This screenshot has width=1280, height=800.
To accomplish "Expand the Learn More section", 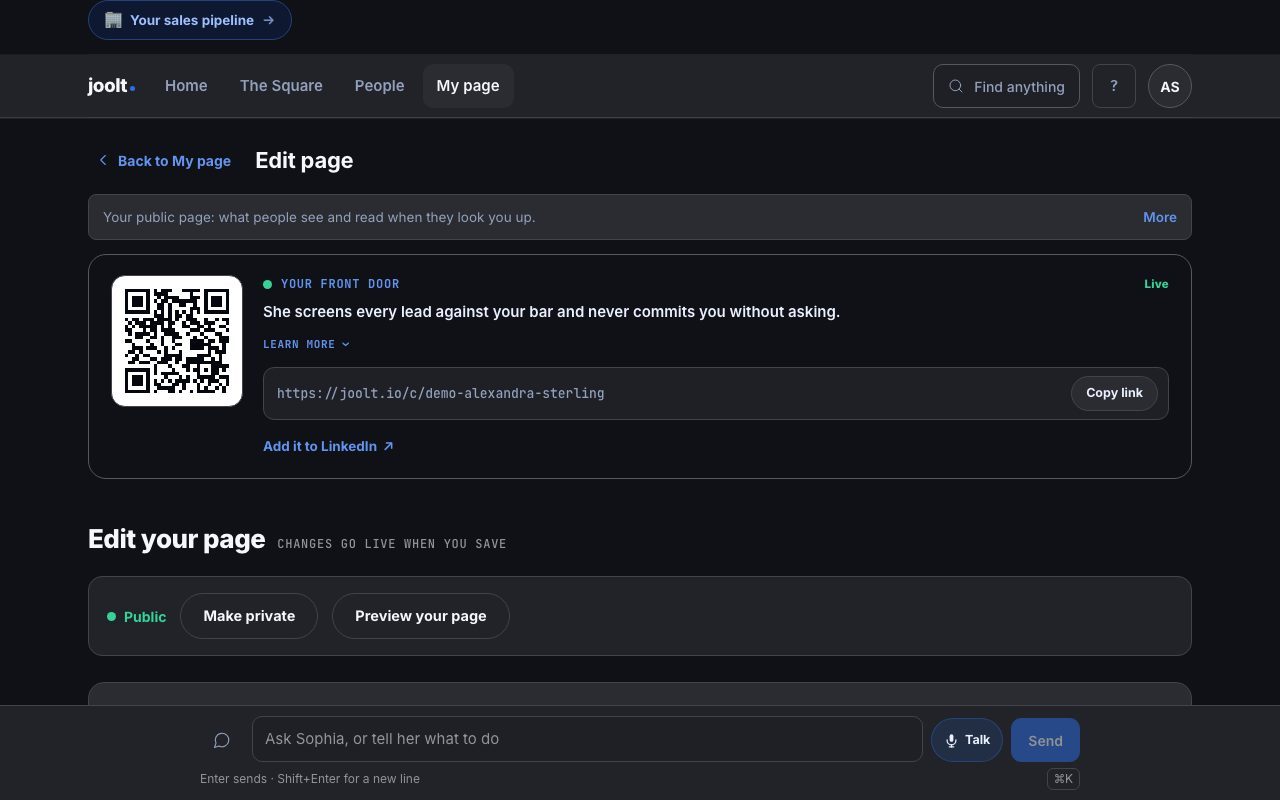I will coord(306,344).
